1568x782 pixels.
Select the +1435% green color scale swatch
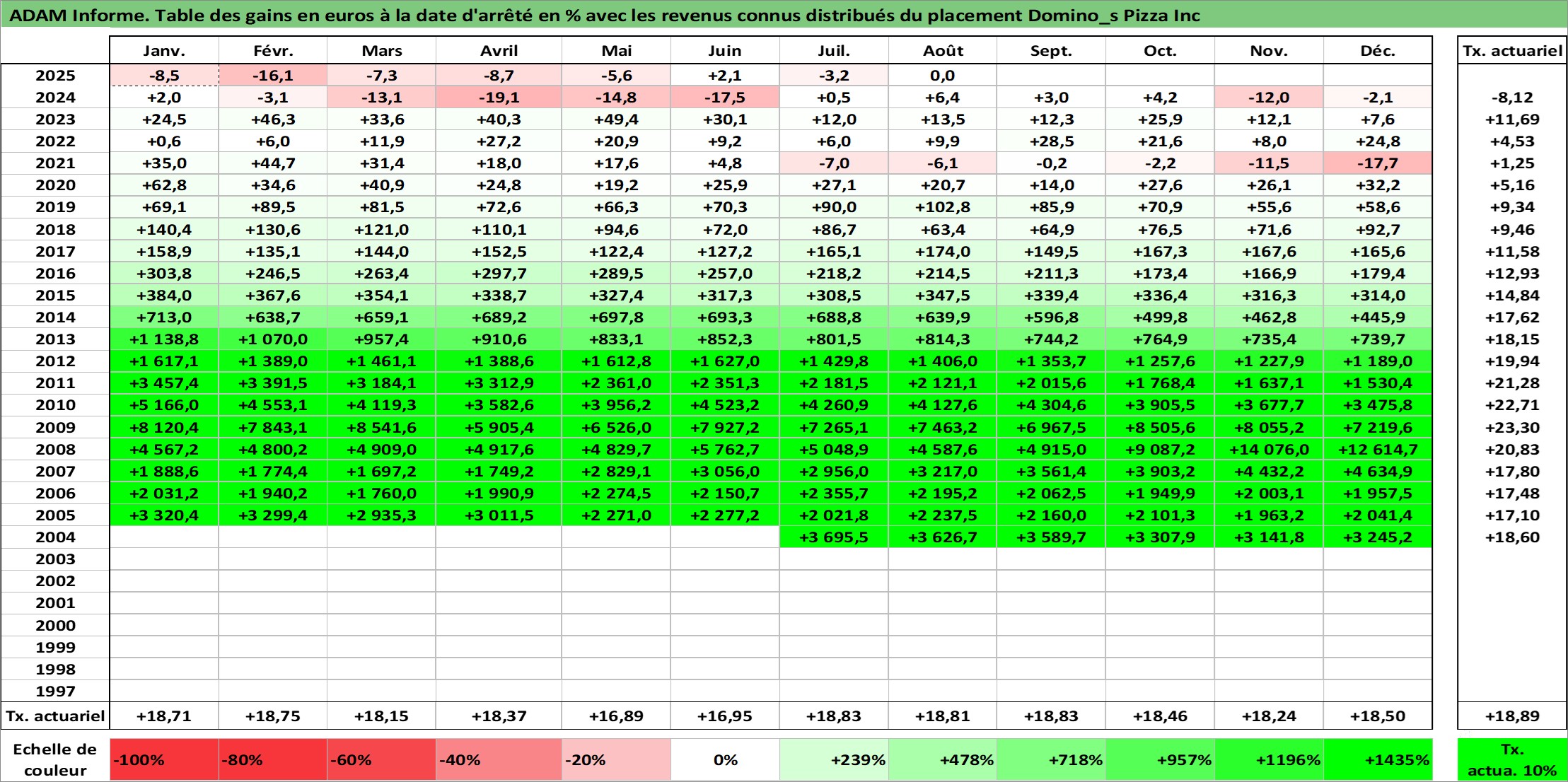point(1378,760)
